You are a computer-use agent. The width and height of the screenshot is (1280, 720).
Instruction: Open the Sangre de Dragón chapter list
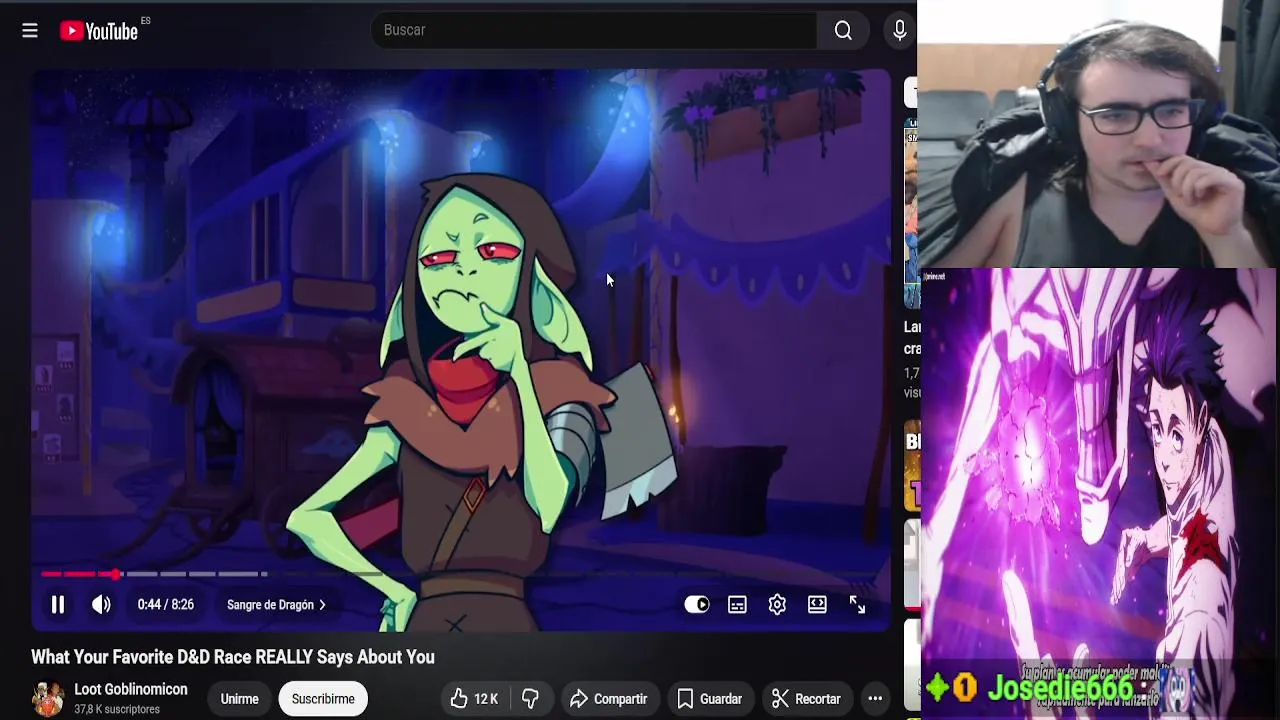(x=276, y=605)
